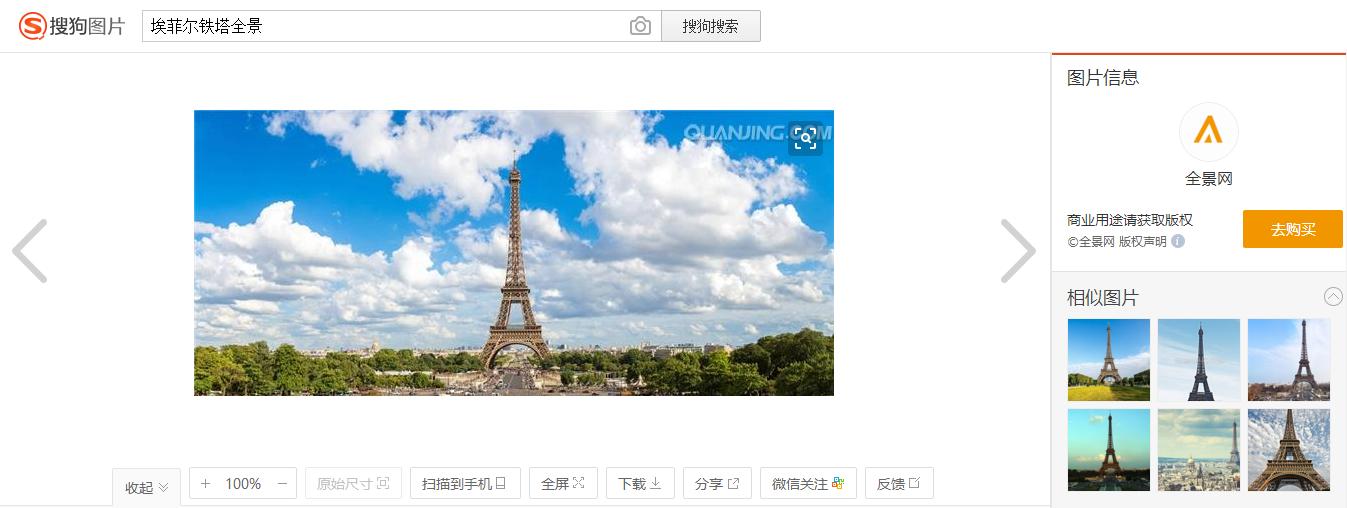Open similar image with yellow flower field
The height and width of the screenshot is (508, 1347).
click(1109, 360)
